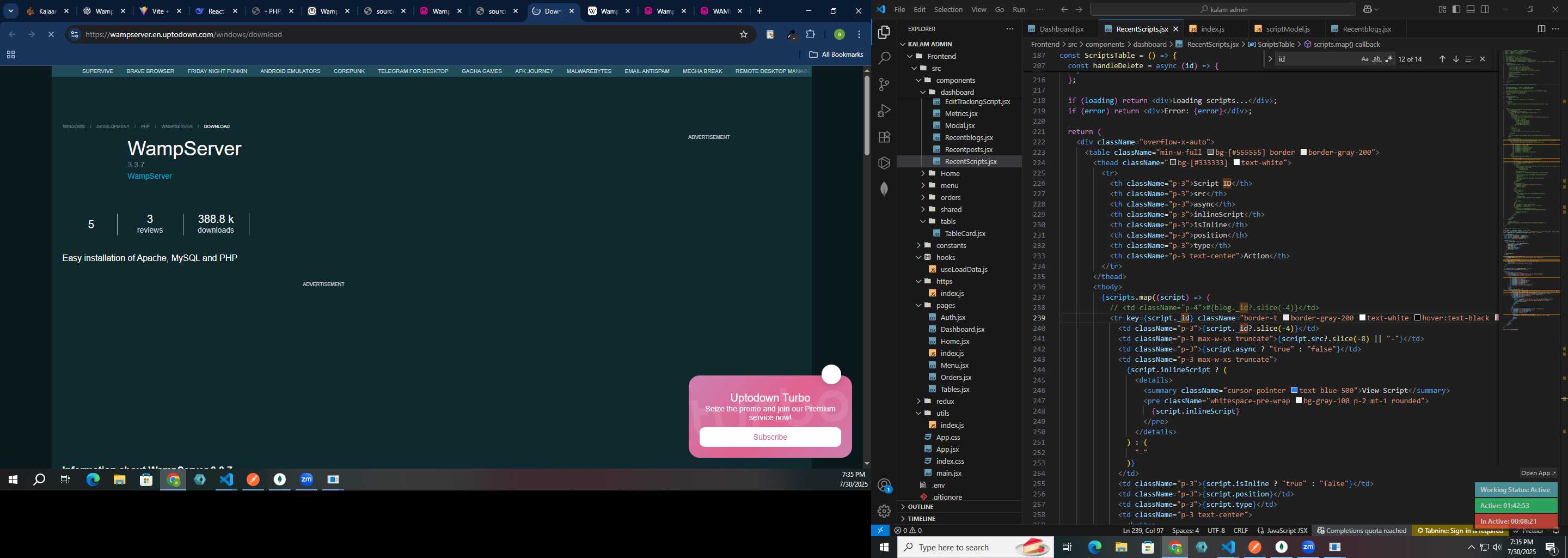Click the Customize Layout icon in VS Code
The width and height of the screenshot is (1568, 558).
coord(1442,9)
